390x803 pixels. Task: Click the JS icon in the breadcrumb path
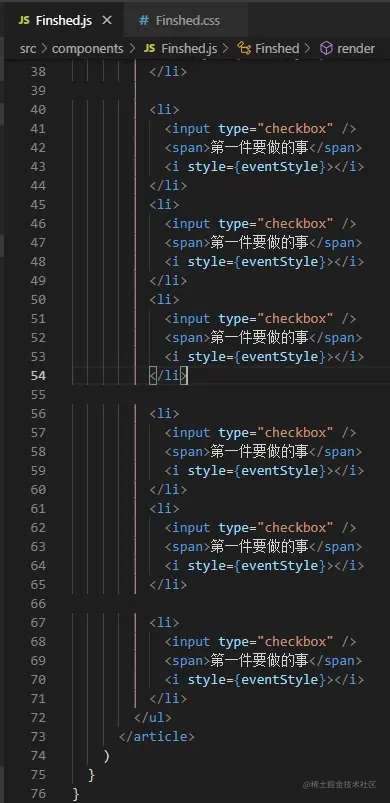tap(149, 49)
